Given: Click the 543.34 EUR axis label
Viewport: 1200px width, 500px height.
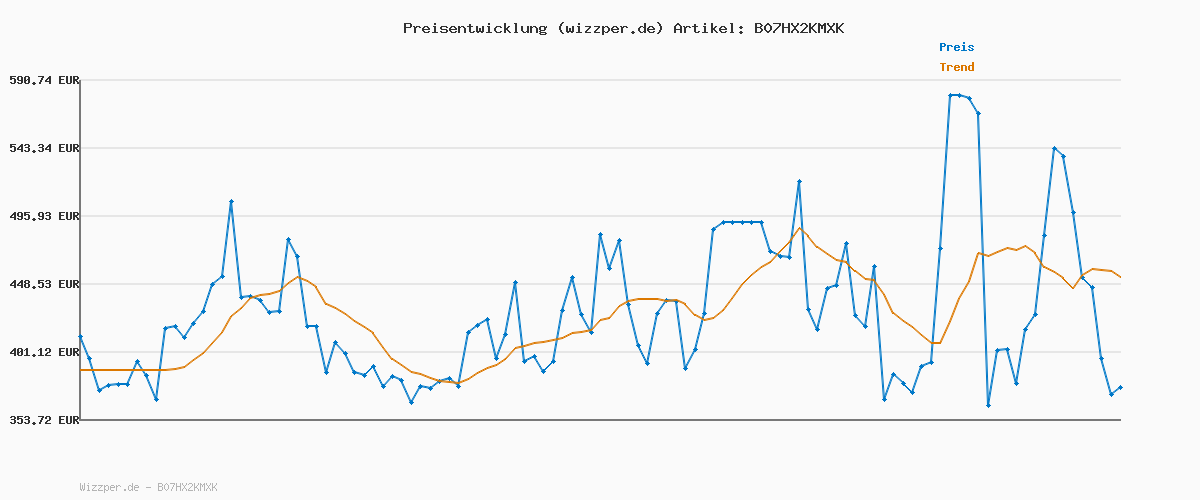Looking at the screenshot, I should pos(43,148).
